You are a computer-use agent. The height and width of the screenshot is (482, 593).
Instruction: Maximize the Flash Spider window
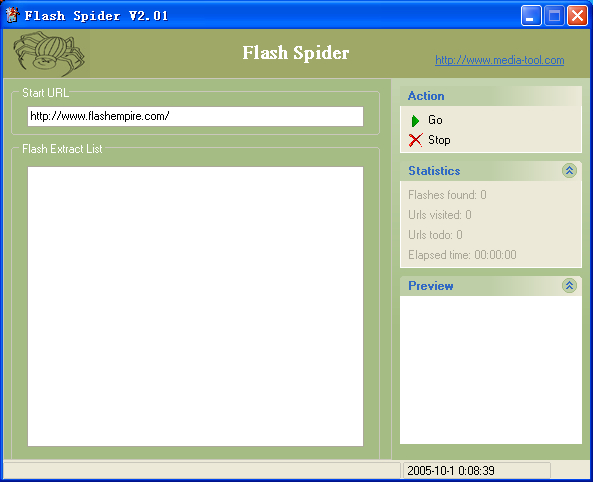tap(554, 16)
